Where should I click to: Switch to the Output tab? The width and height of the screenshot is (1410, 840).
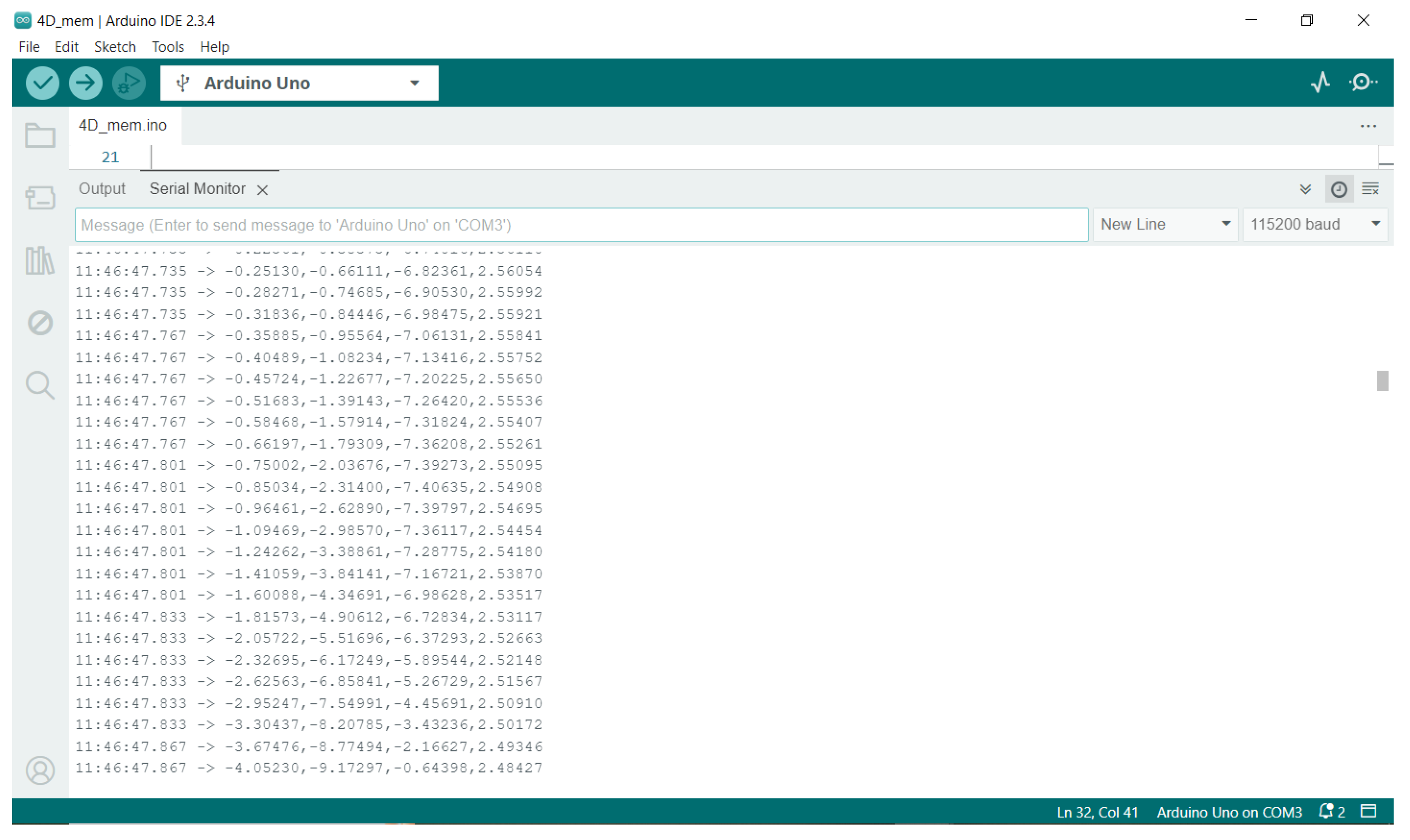coord(102,188)
